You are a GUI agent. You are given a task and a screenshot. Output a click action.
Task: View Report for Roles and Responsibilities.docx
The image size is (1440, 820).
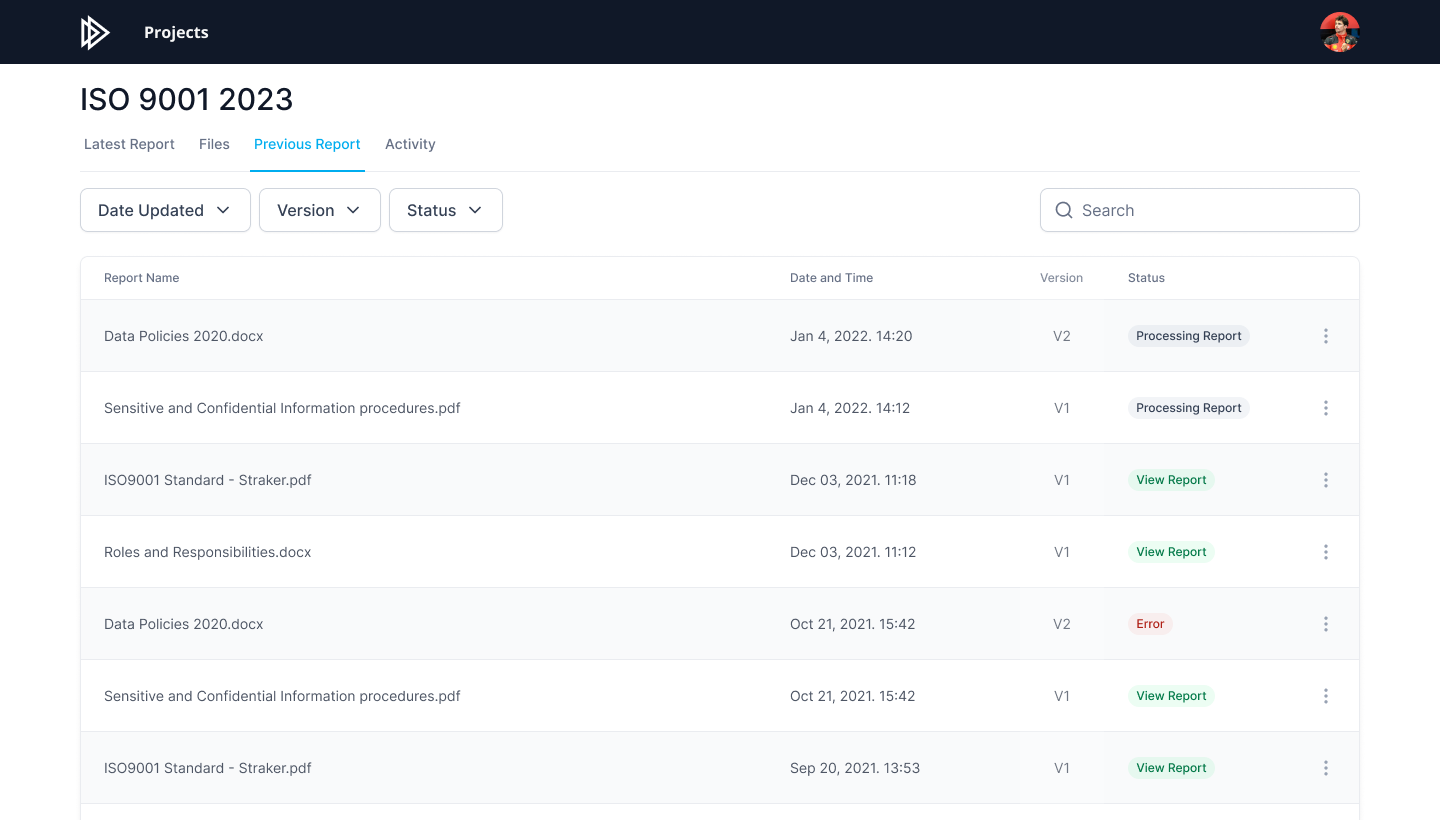[x=1171, y=552]
